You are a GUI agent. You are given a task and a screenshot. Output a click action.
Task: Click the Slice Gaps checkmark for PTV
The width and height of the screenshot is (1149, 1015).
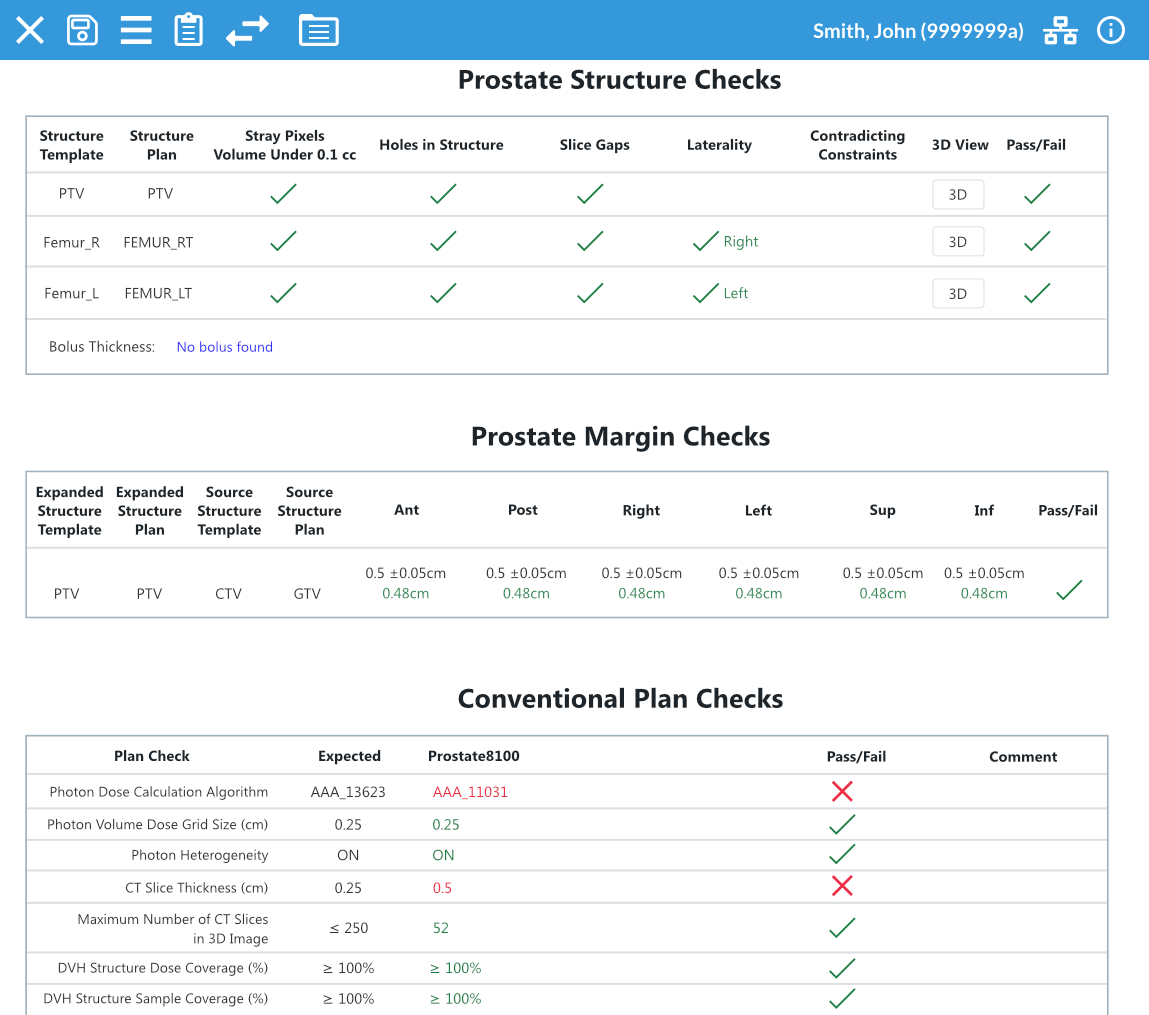[x=589, y=193]
